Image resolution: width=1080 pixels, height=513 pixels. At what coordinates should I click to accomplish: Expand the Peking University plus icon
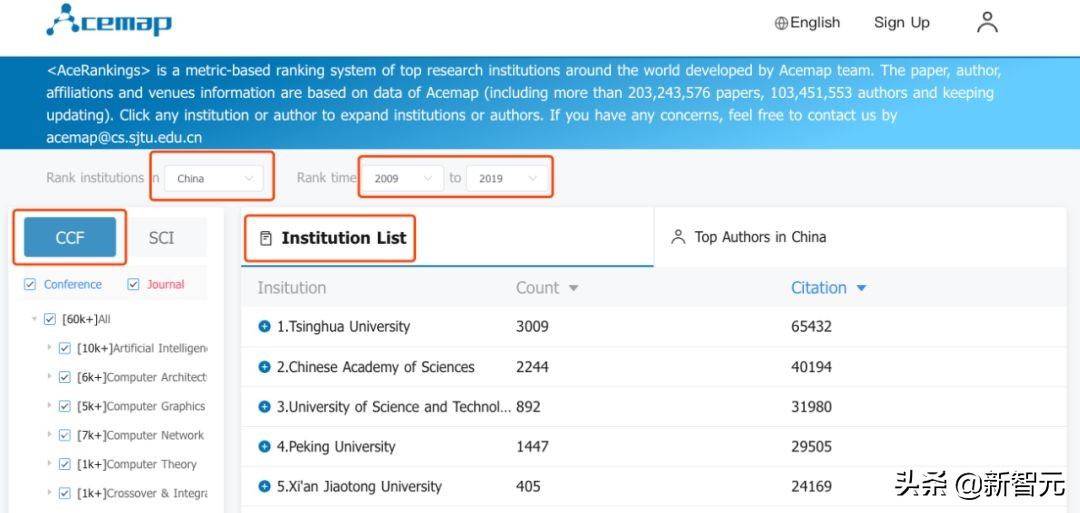[x=264, y=447]
